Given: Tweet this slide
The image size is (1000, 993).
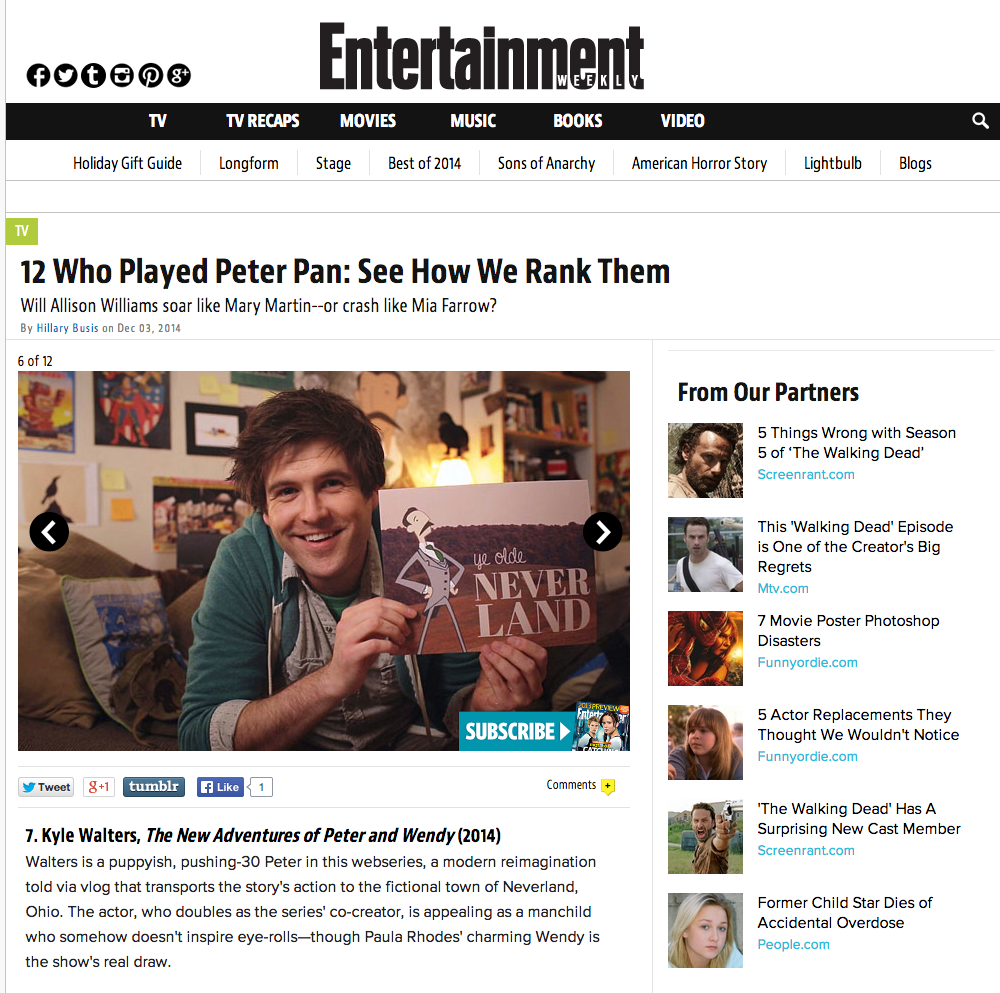Looking at the screenshot, I should click(46, 787).
